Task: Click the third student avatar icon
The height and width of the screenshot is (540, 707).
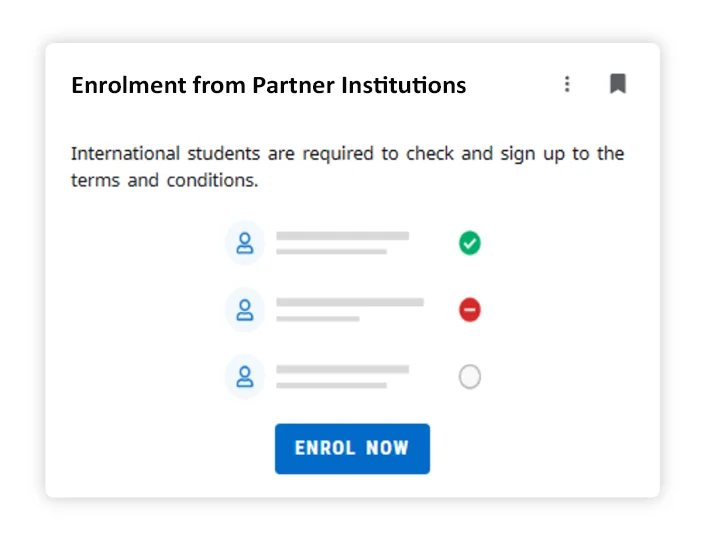Action: tap(245, 377)
